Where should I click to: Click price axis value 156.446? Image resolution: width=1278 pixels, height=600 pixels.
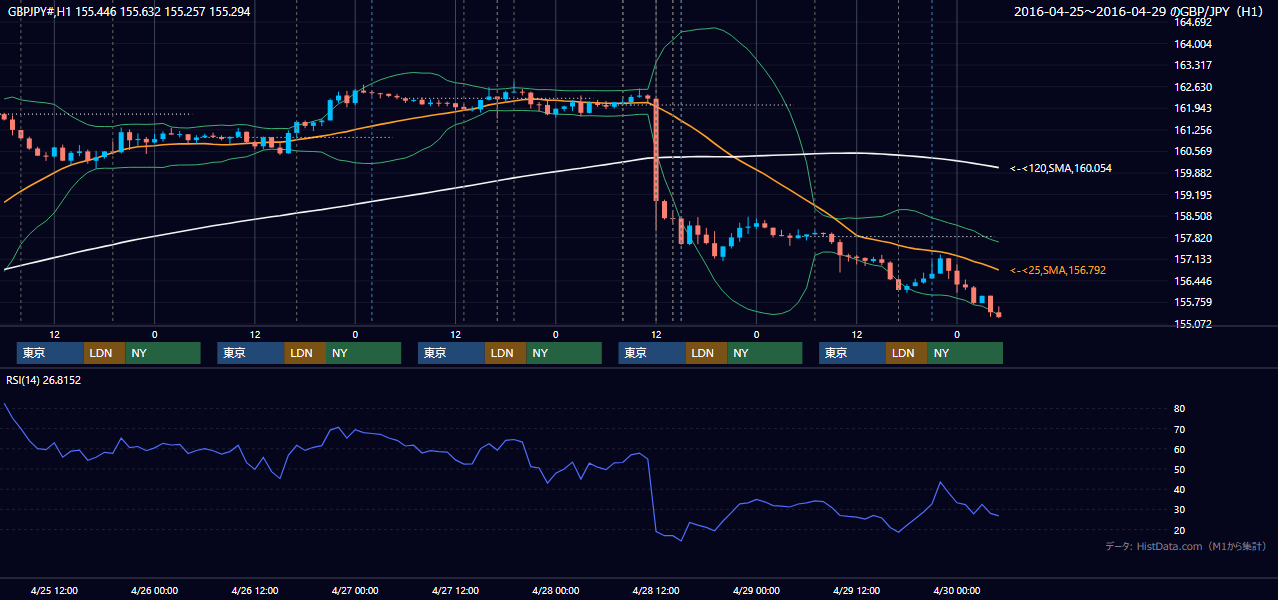(1193, 281)
